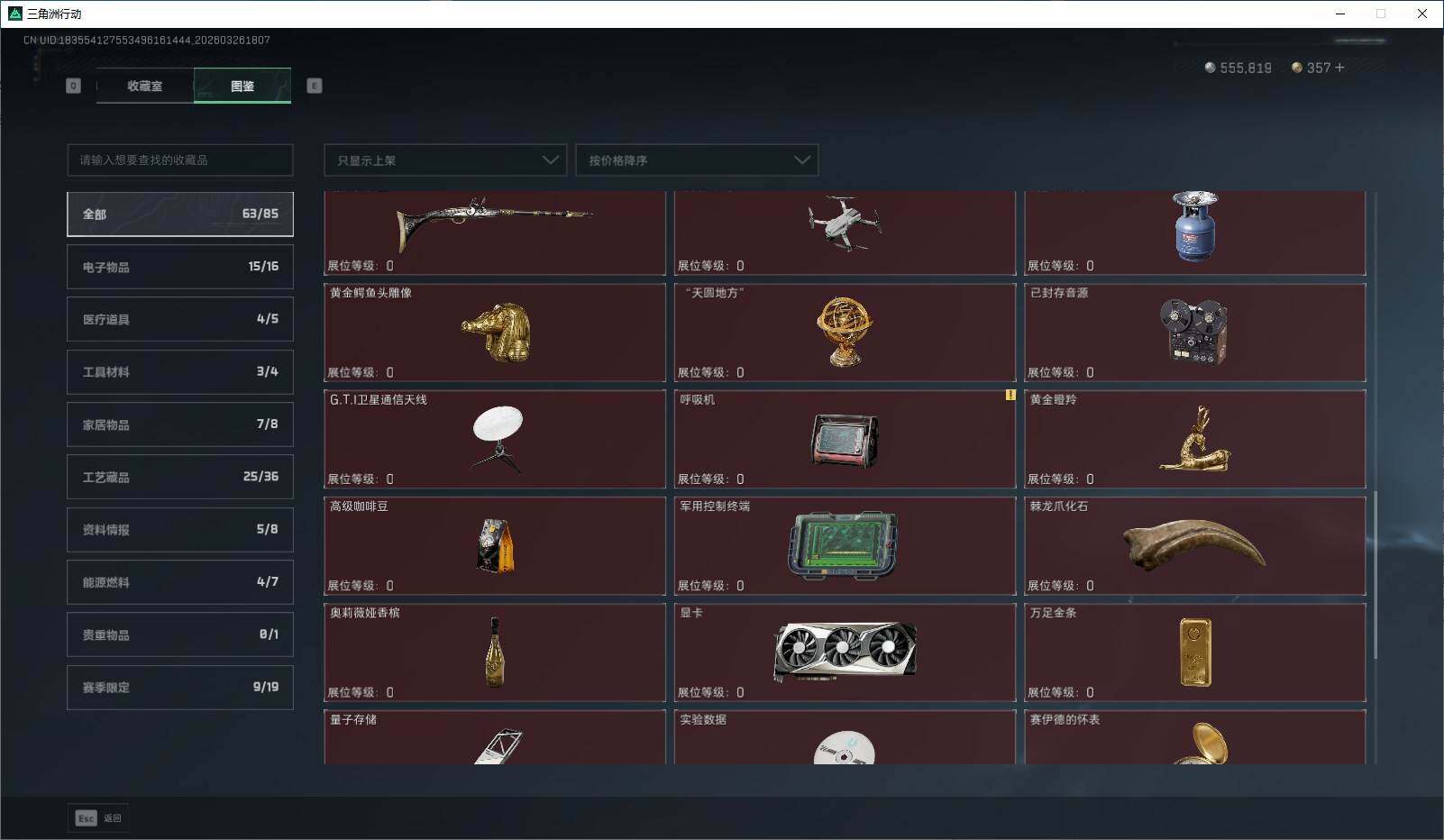Screen dimensions: 1444x840
Task: Click the yellow warning icon on the 呼吸机 card
Action: coord(1011,395)
